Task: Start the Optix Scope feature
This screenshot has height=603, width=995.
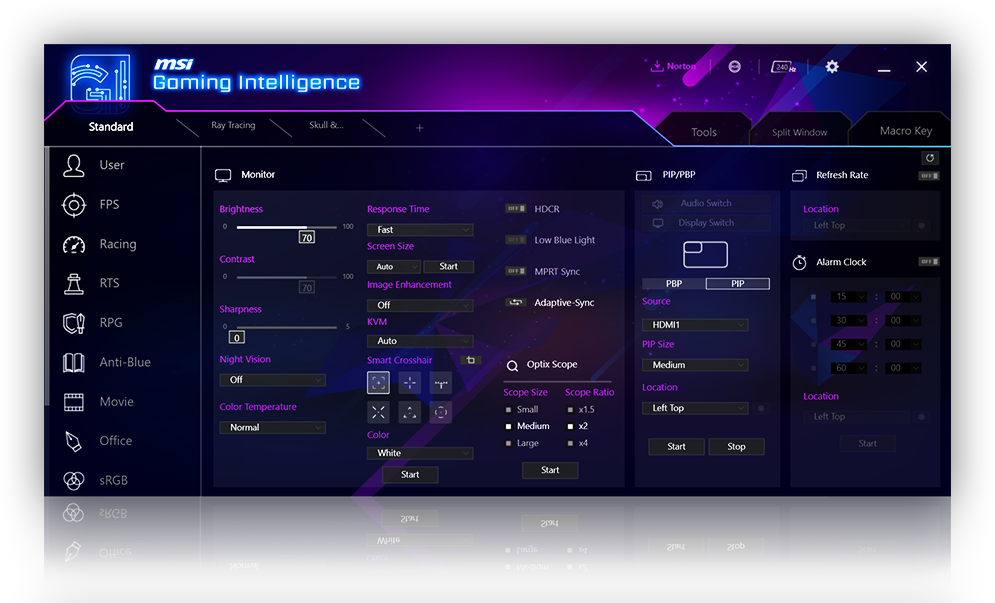Action: click(550, 470)
